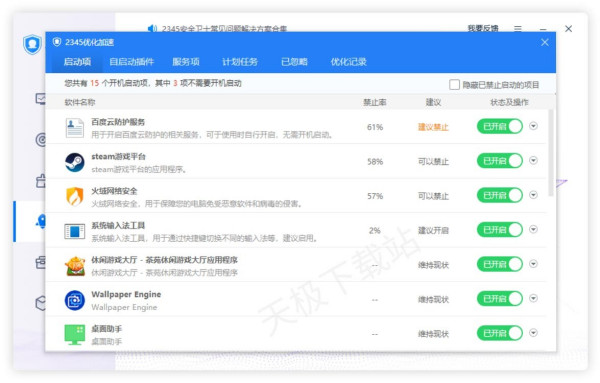
Task: Click 建议开启 in input method row
Action: click(x=433, y=230)
